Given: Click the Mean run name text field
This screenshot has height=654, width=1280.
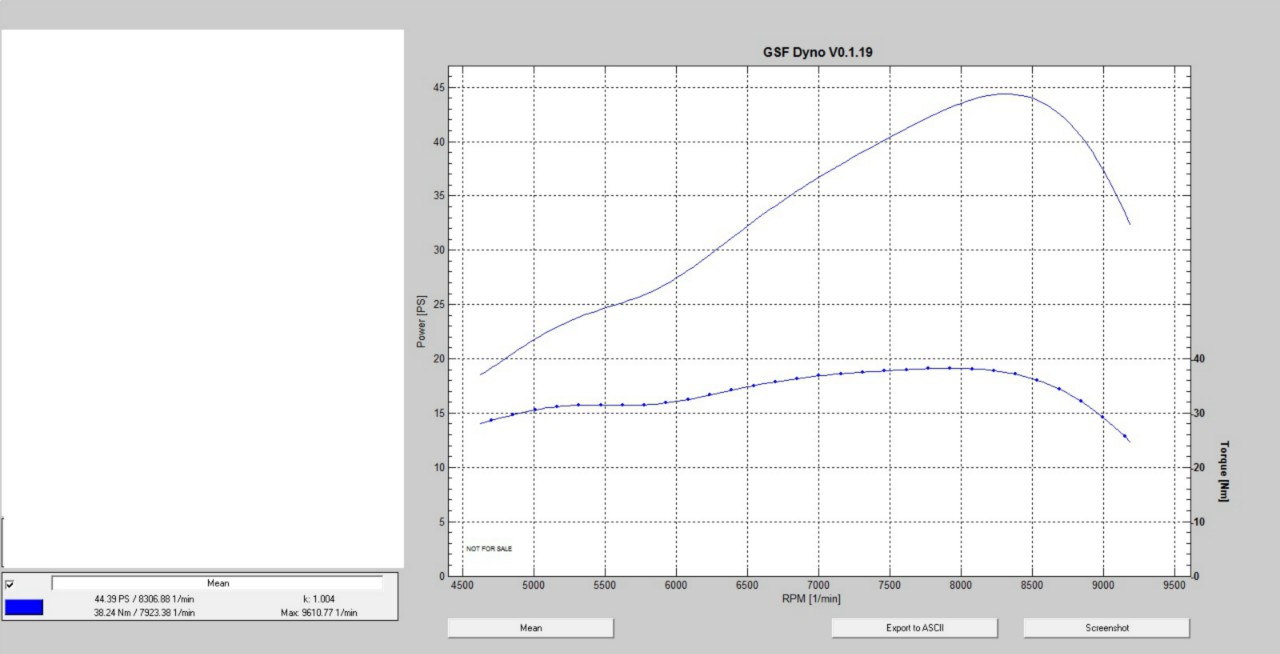Looking at the screenshot, I should click(x=217, y=583).
